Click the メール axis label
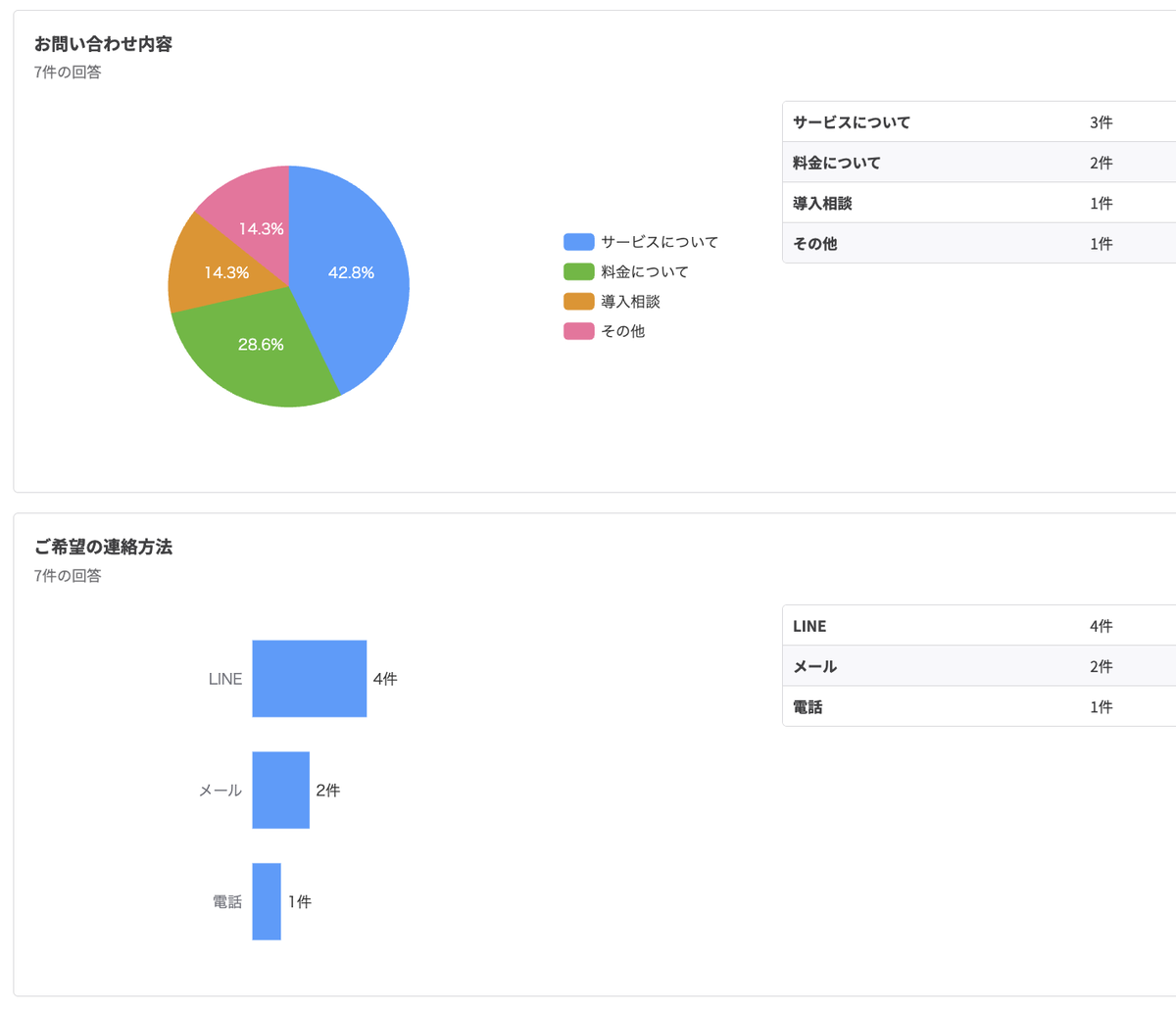The height and width of the screenshot is (1009, 1176). (220, 791)
